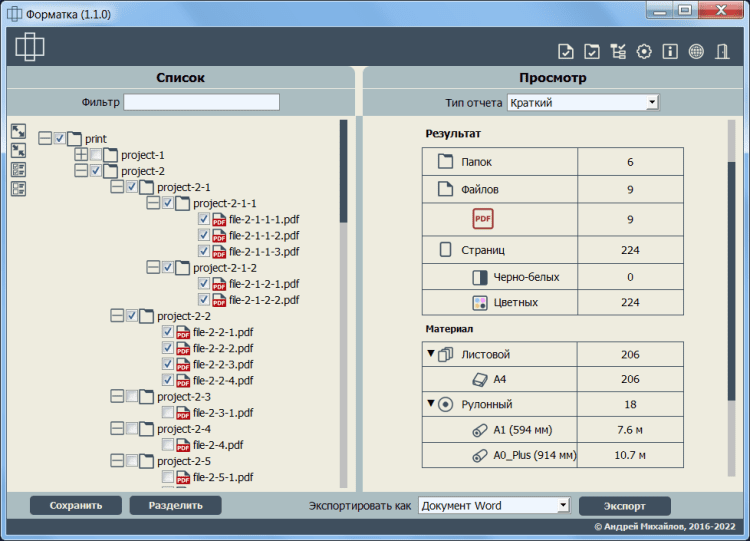The width and height of the screenshot is (750, 541).
Task: Click the exit door icon
Action: pos(722,52)
